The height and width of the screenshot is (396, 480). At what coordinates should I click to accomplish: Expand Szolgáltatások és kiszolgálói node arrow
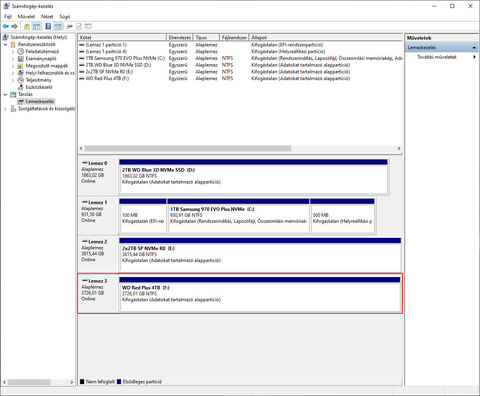point(5,109)
